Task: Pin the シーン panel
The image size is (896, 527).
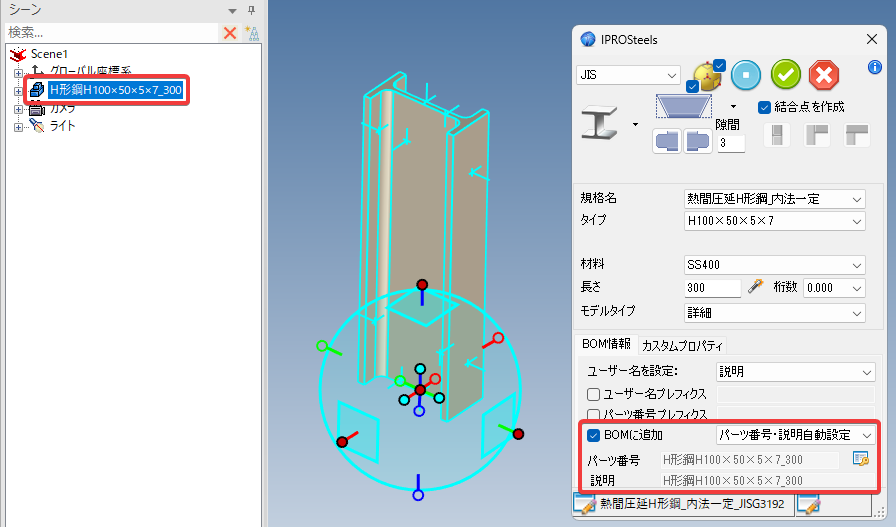Action: [x=251, y=10]
